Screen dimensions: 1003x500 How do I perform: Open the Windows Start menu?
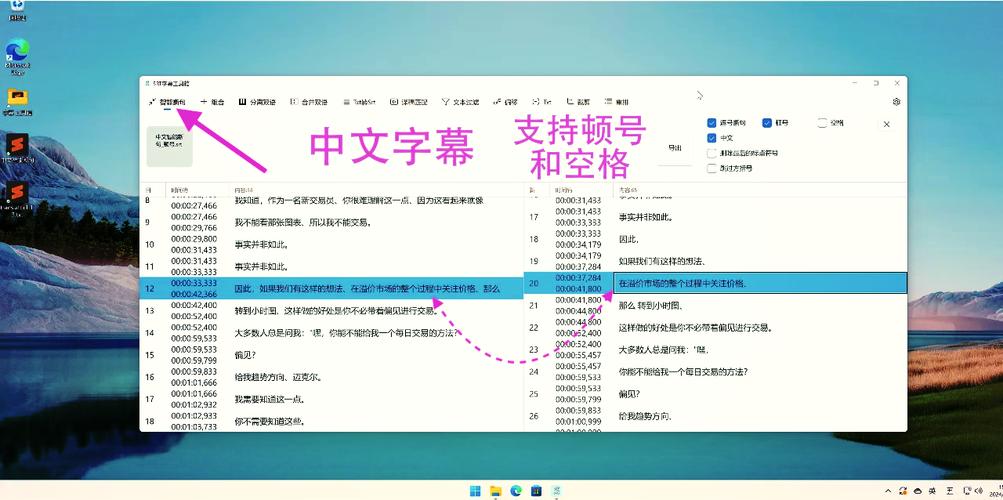[x=475, y=490]
